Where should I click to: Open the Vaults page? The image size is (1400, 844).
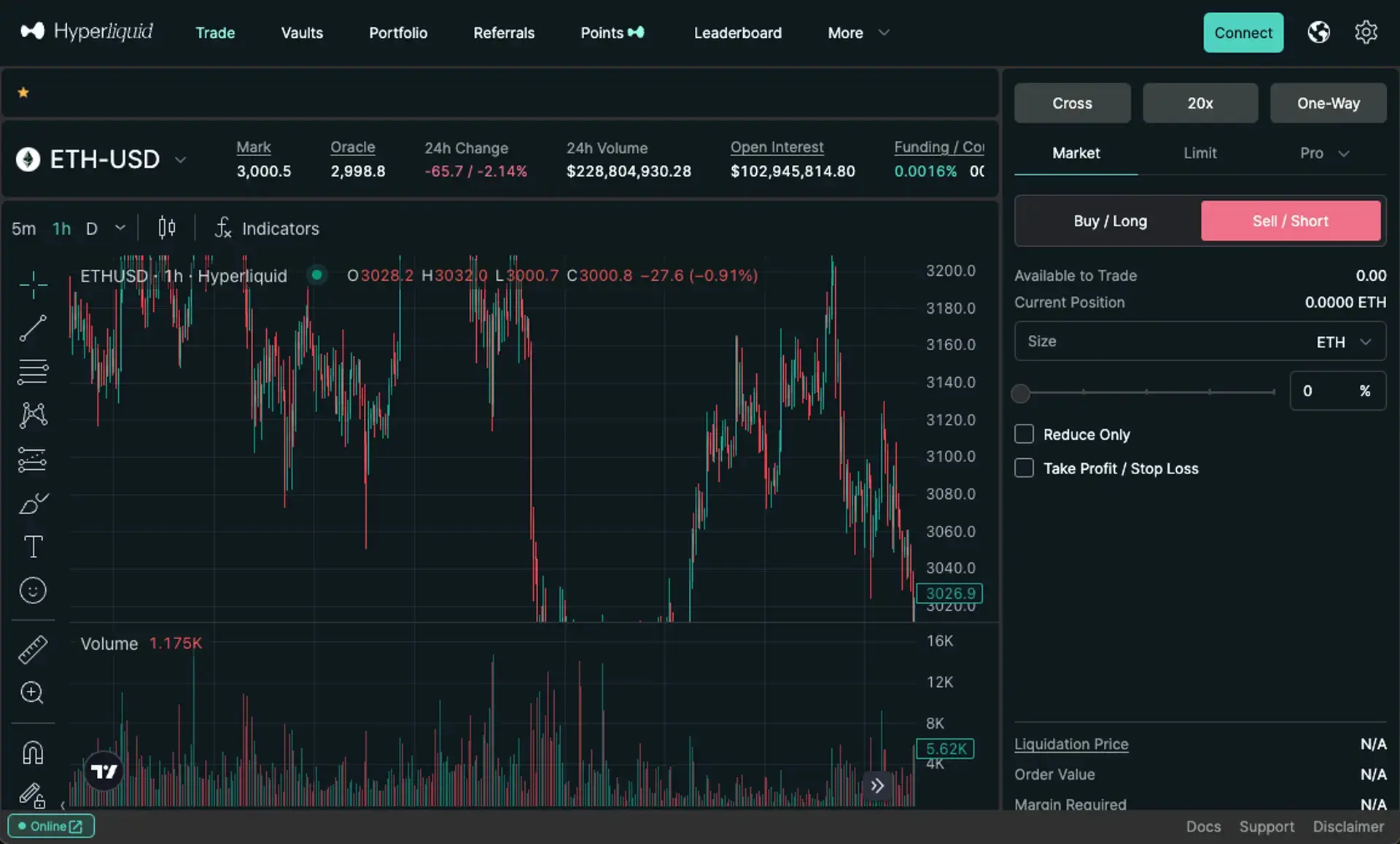(302, 33)
